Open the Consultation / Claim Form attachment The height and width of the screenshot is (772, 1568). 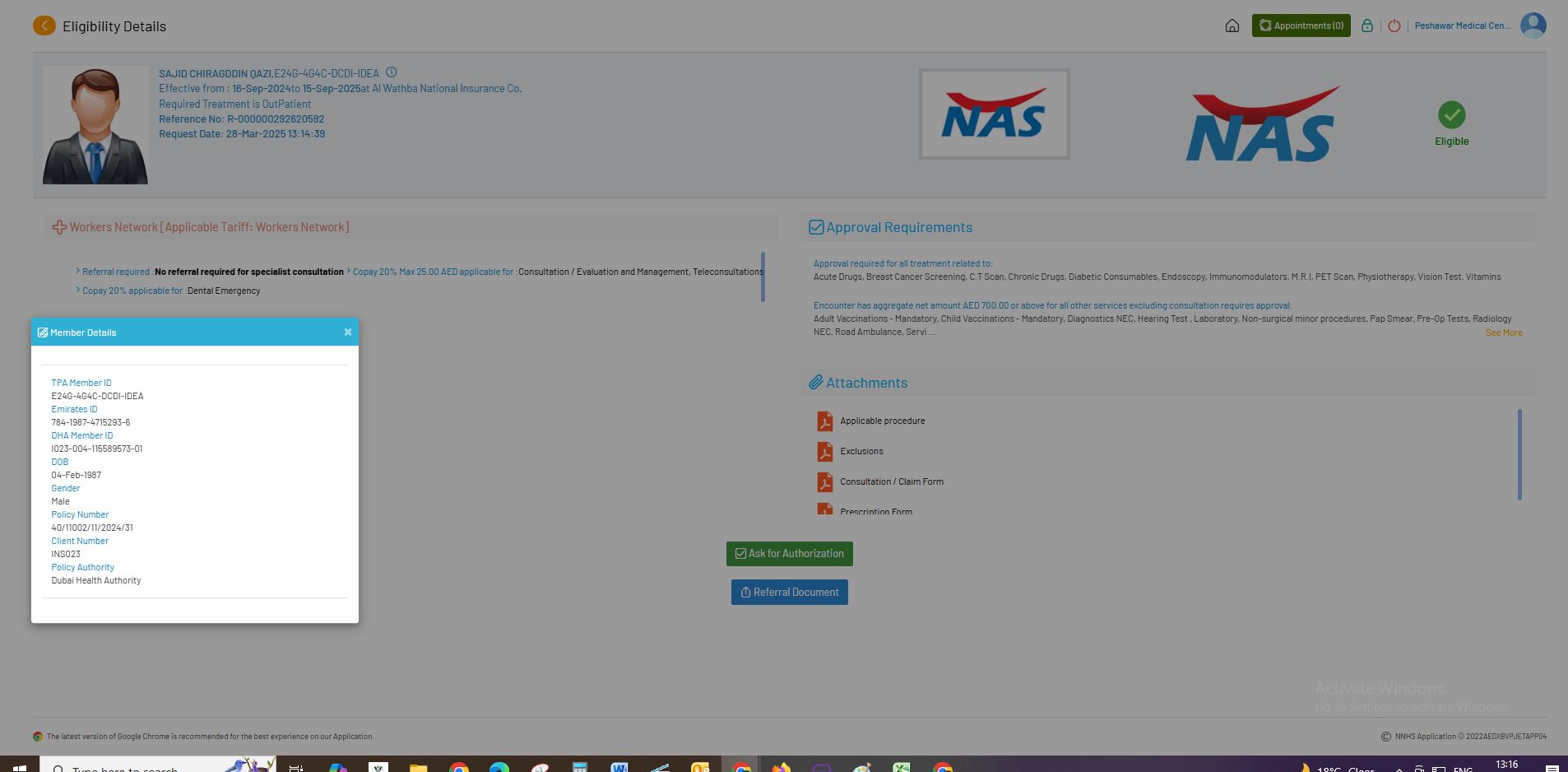(x=892, y=481)
